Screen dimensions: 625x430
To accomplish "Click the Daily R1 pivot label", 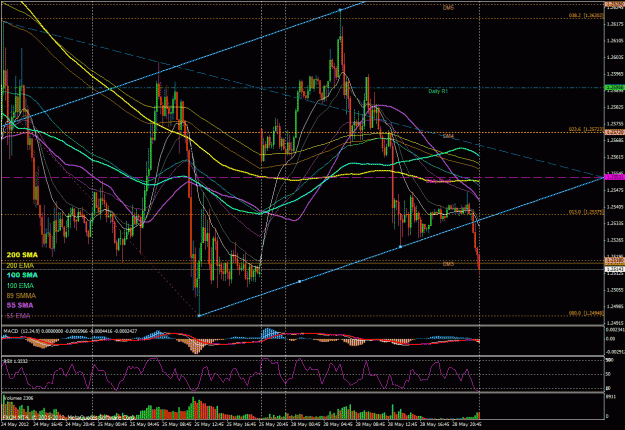I will (438, 91).
